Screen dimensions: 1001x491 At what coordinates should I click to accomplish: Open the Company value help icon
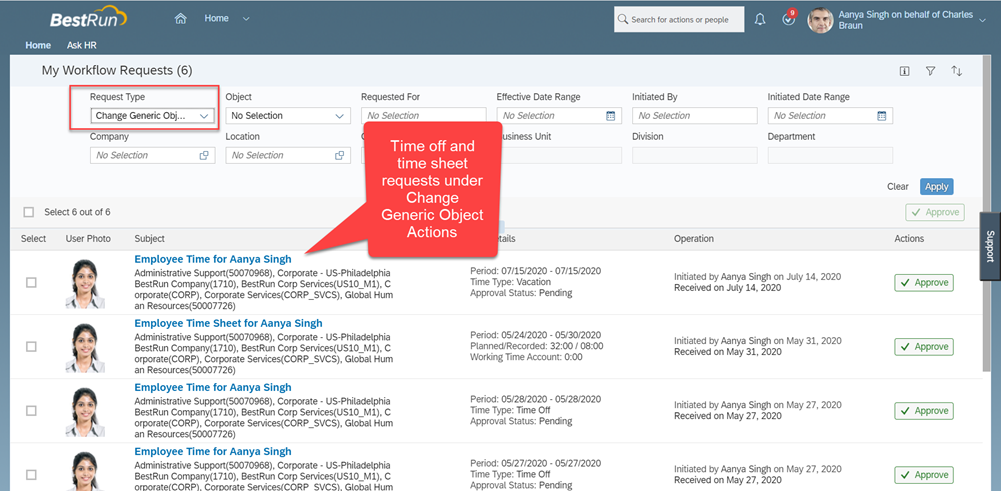[x=204, y=155]
